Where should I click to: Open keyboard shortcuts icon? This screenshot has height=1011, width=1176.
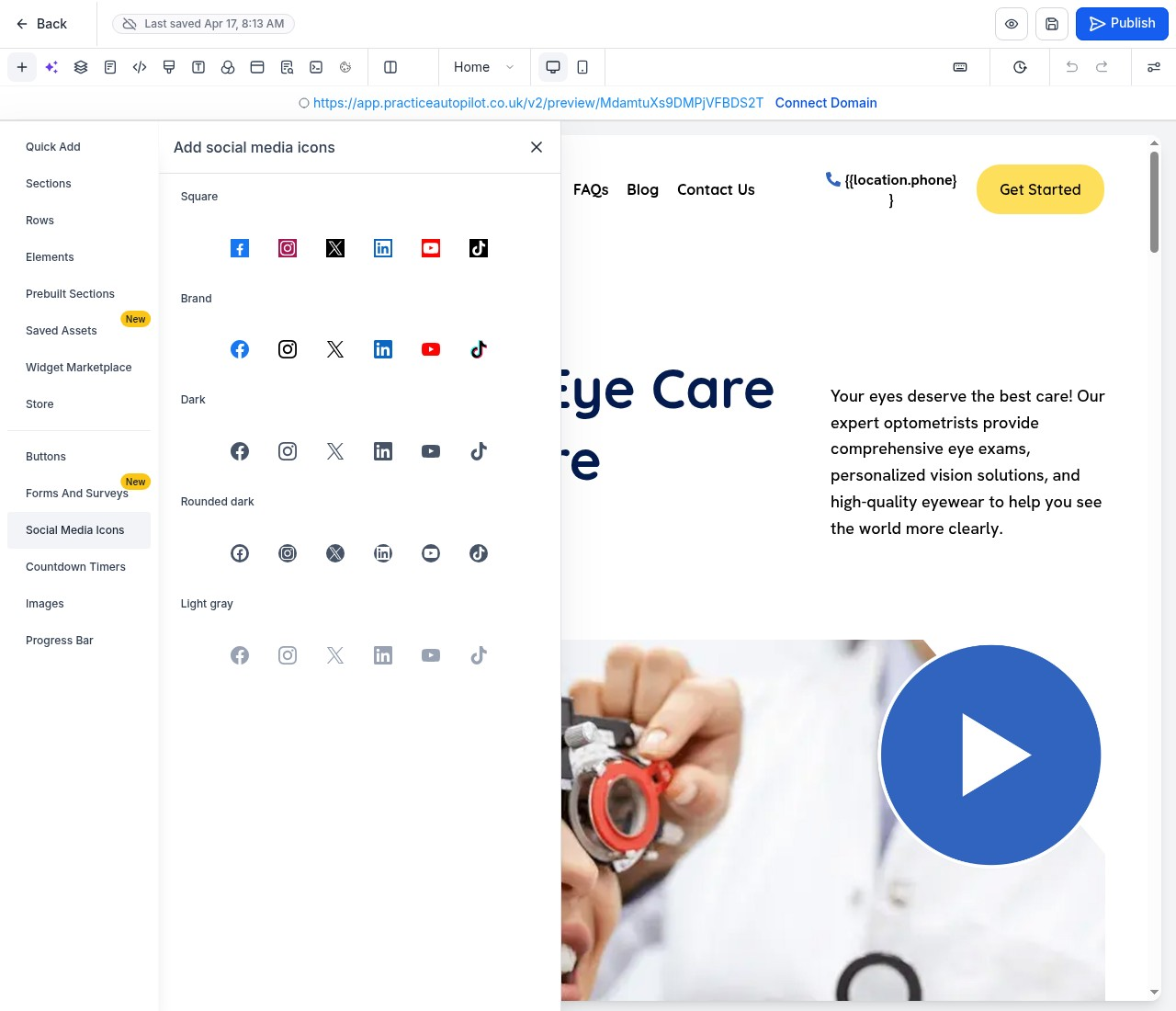pyautogui.click(x=960, y=67)
